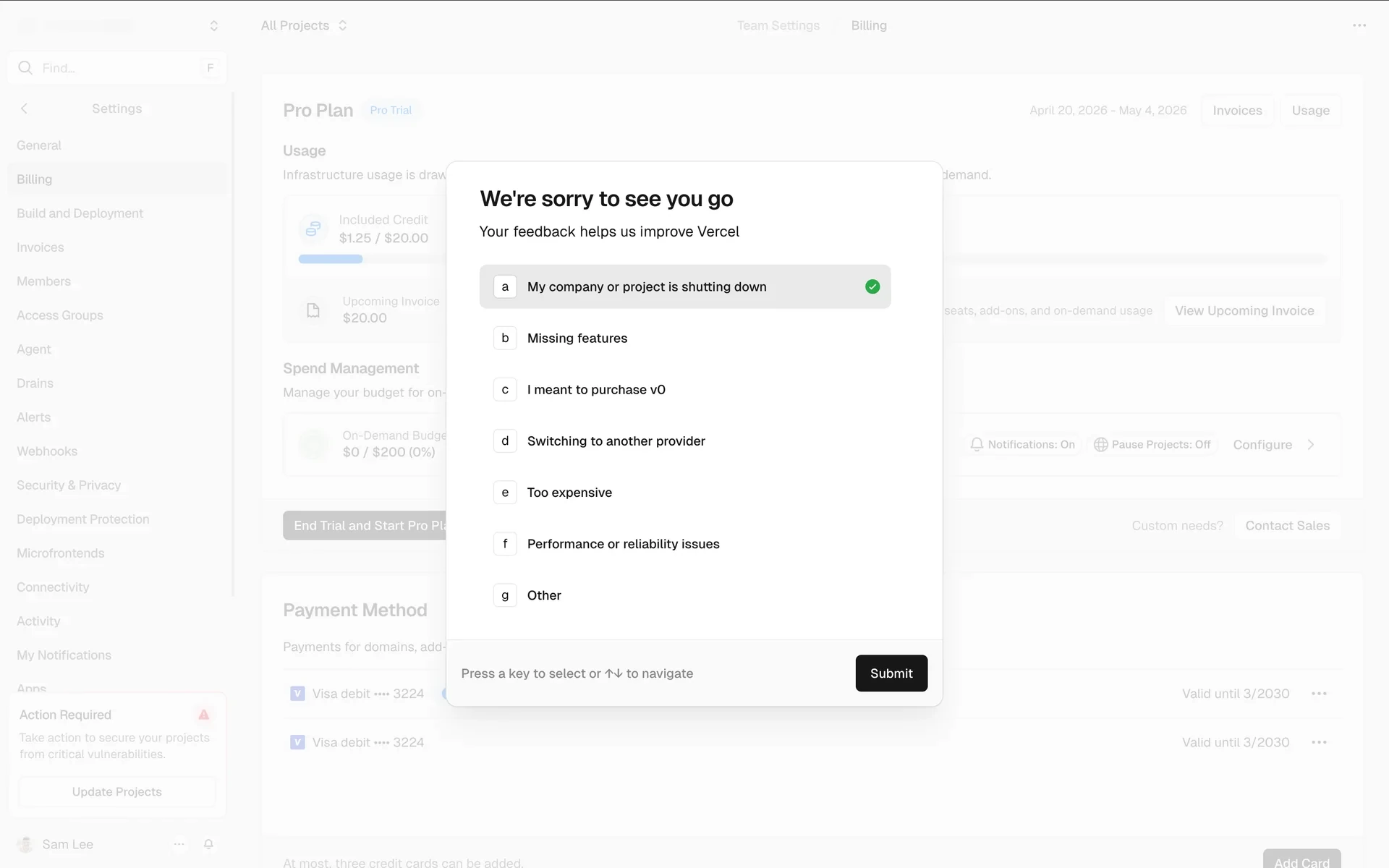This screenshot has width=1389, height=868.
Task: Click End Trial and Start Pro Plan
Action: (366, 526)
